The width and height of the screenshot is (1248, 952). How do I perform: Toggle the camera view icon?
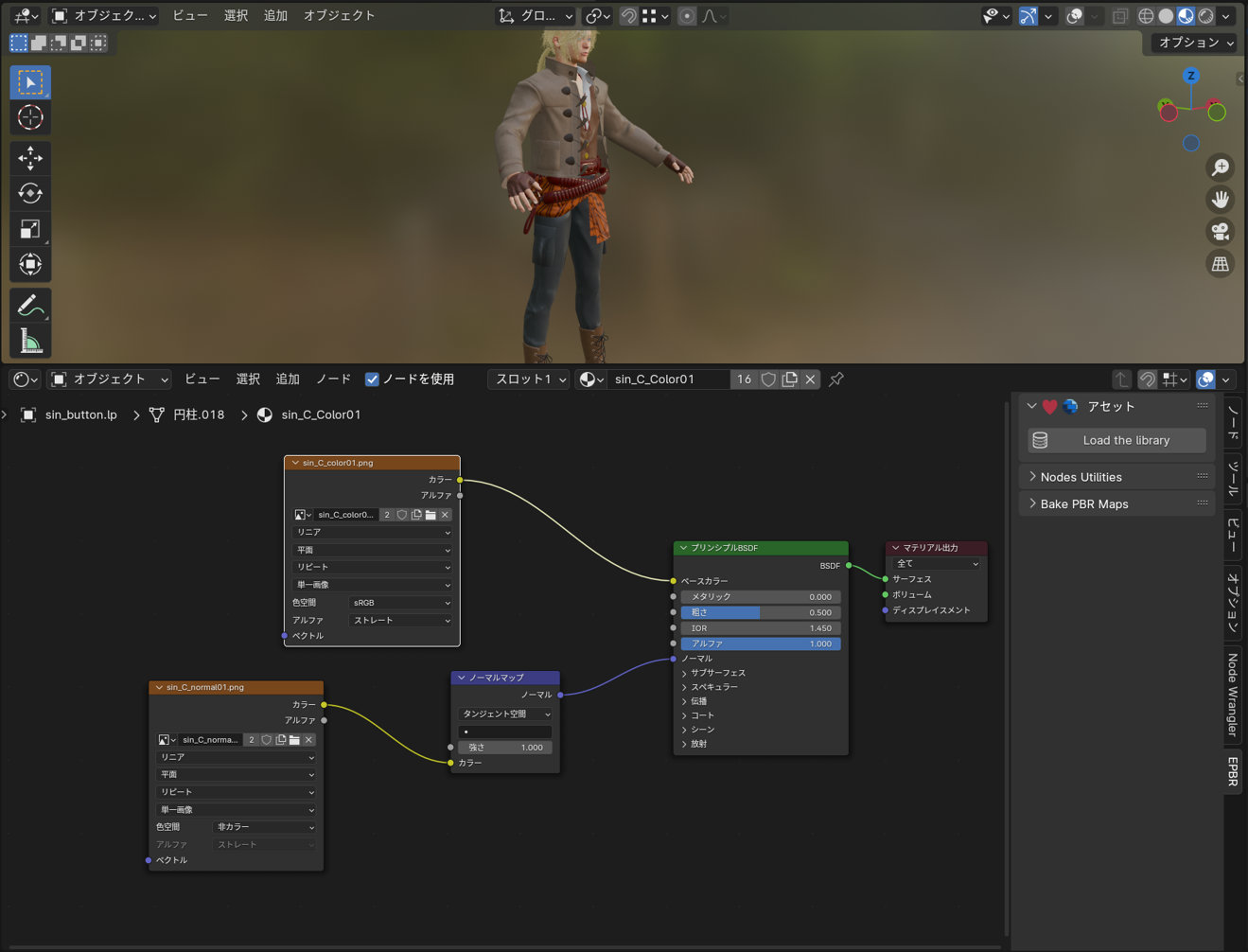click(1221, 232)
